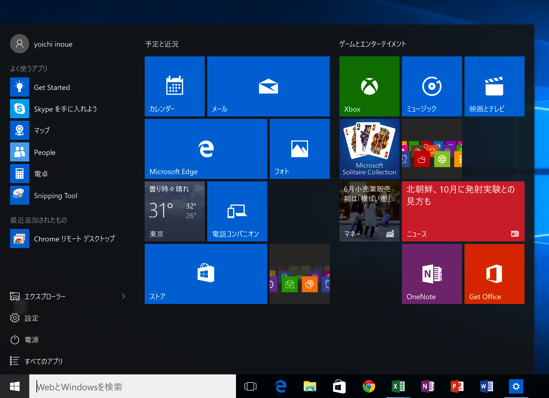
Task: Open the メール mail tile
Action: tap(269, 86)
